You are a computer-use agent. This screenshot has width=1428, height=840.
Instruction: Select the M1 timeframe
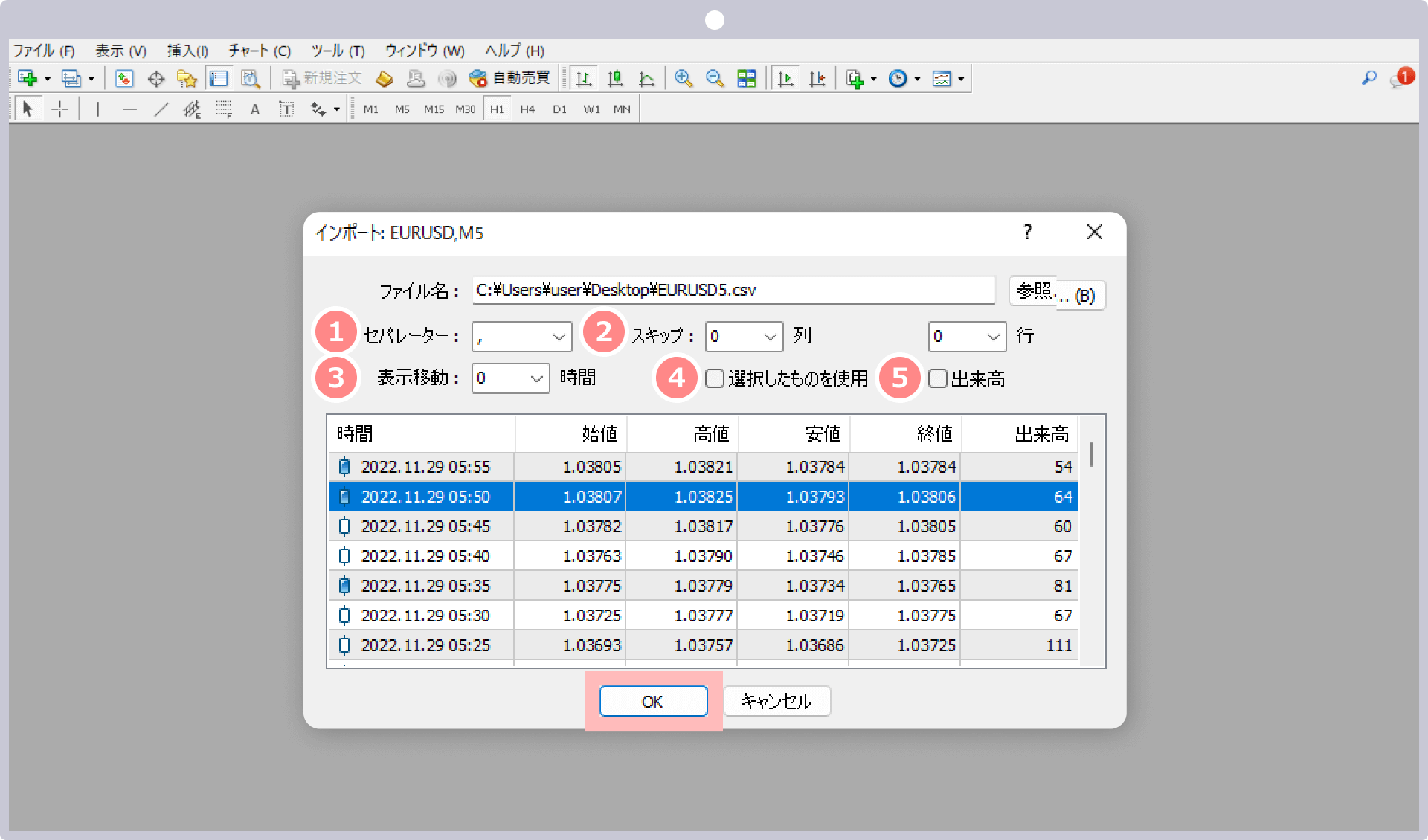point(370,109)
